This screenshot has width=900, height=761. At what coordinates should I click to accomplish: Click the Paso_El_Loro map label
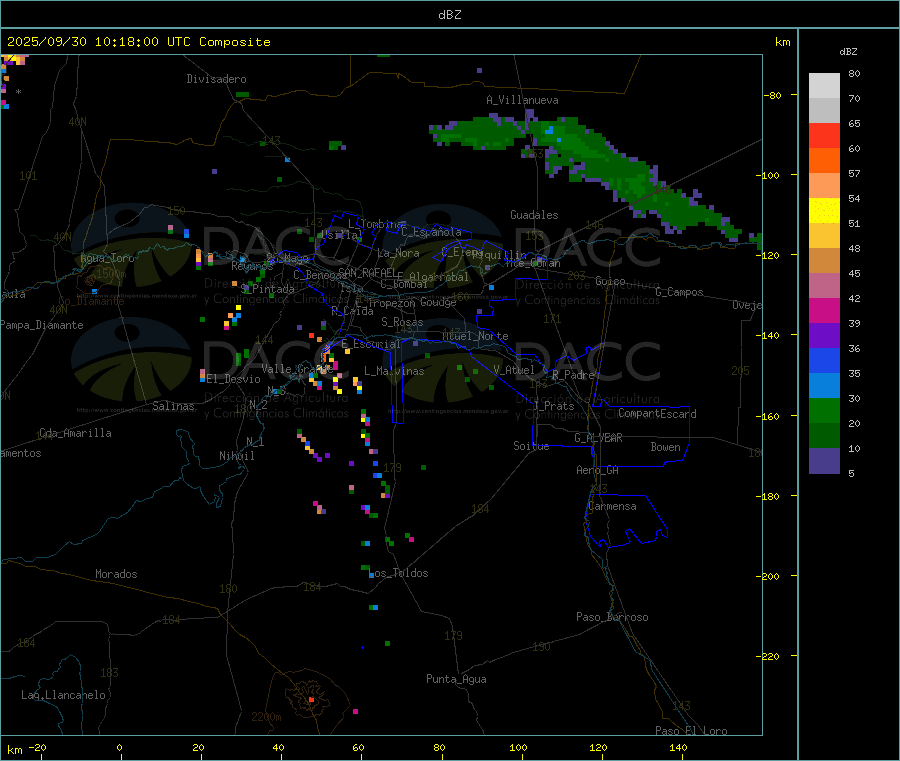[x=691, y=731]
